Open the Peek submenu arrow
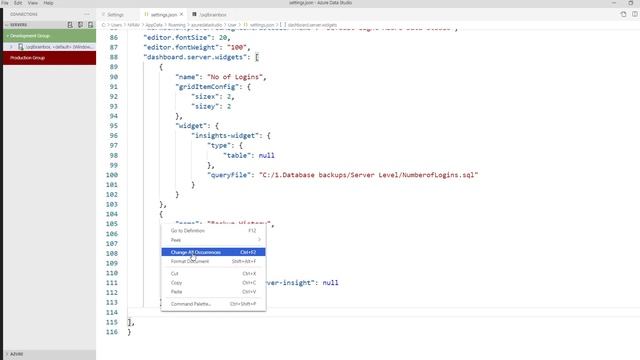The height and width of the screenshot is (360, 640). (259, 240)
